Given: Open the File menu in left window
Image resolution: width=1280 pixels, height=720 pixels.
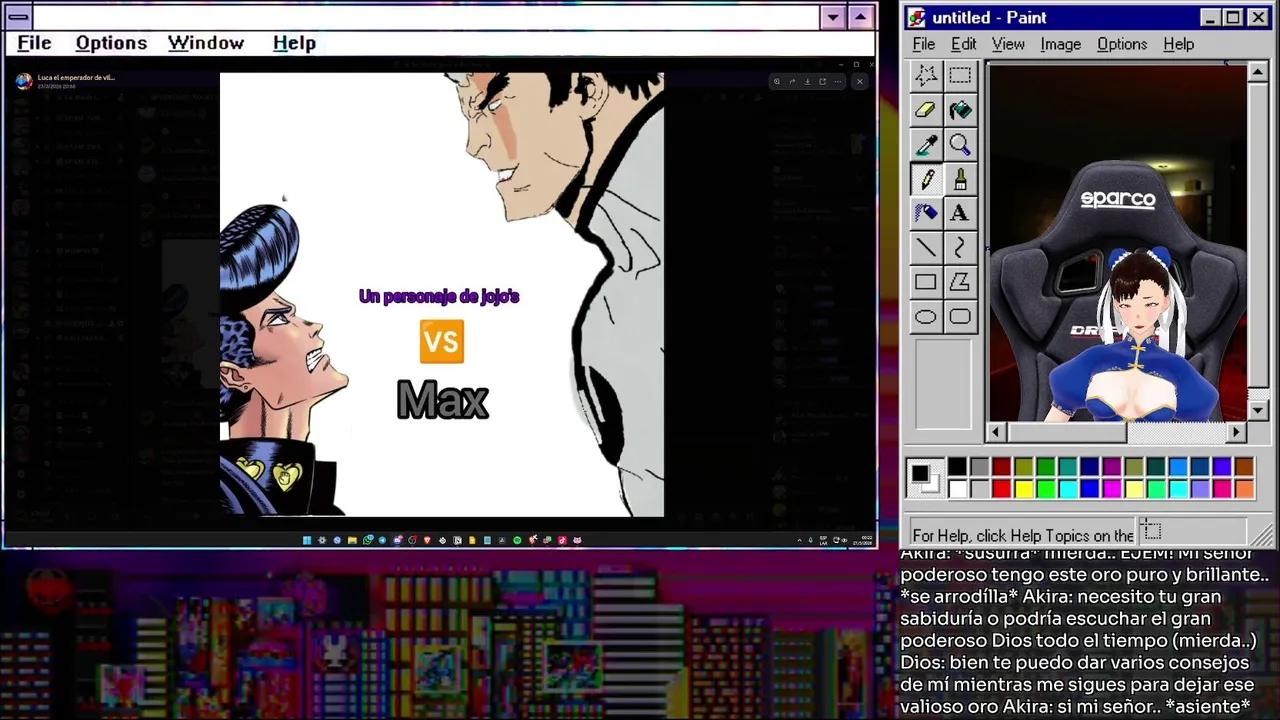Looking at the screenshot, I should pyautogui.click(x=34, y=43).
